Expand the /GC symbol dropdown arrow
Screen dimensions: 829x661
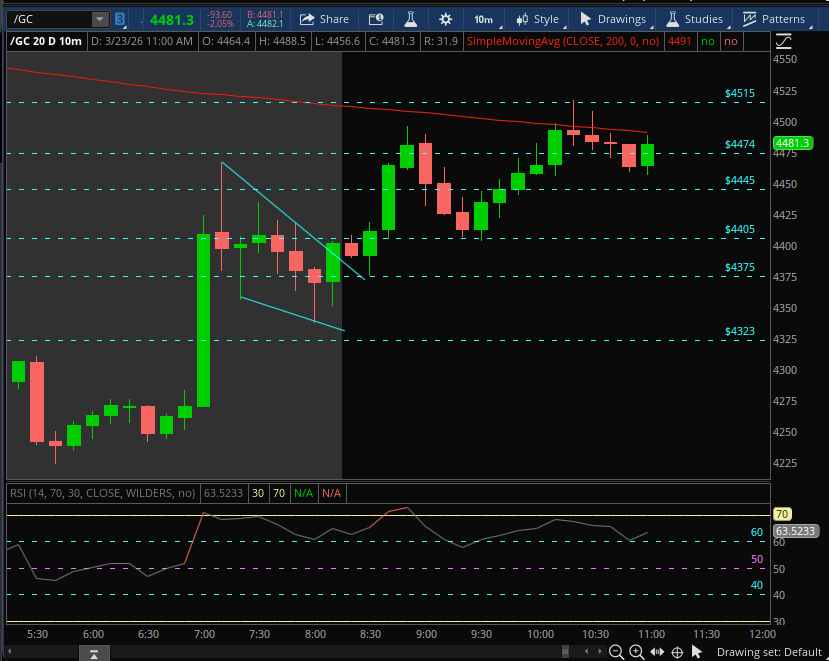click(x=99, y=20)
